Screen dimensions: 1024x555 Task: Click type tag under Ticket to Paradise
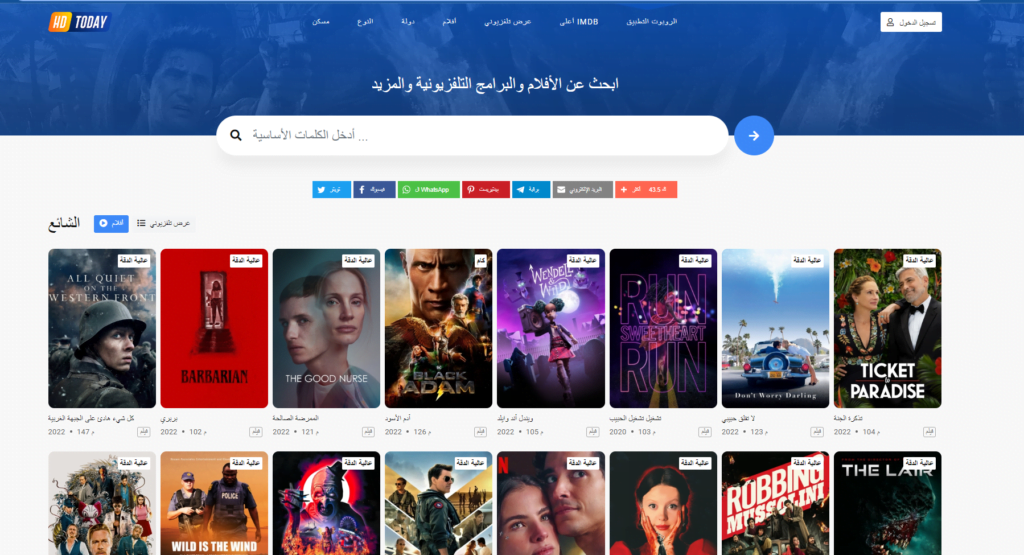pos(929,432)
